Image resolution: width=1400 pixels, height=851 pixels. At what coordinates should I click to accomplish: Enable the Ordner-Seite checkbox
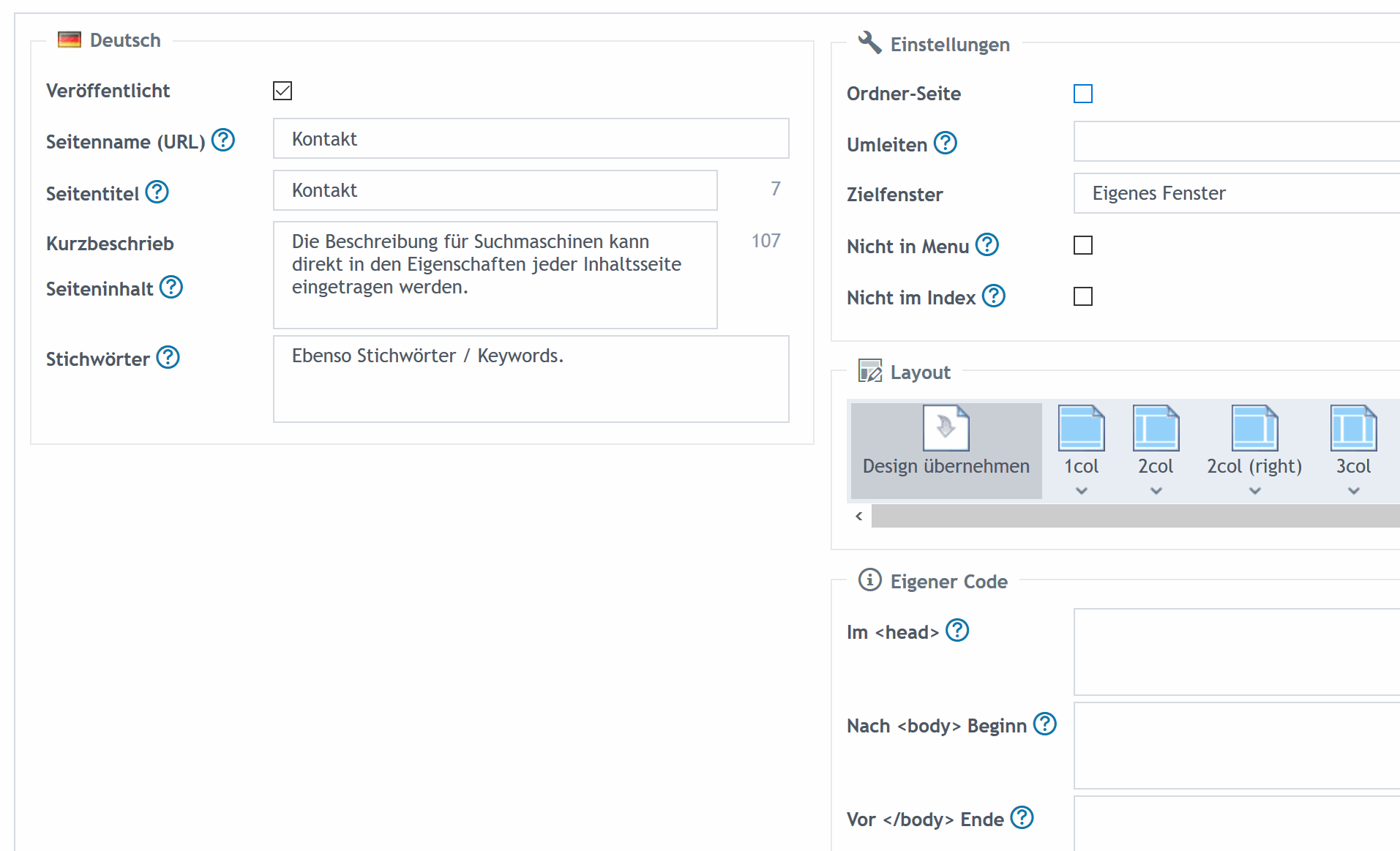1083,94
